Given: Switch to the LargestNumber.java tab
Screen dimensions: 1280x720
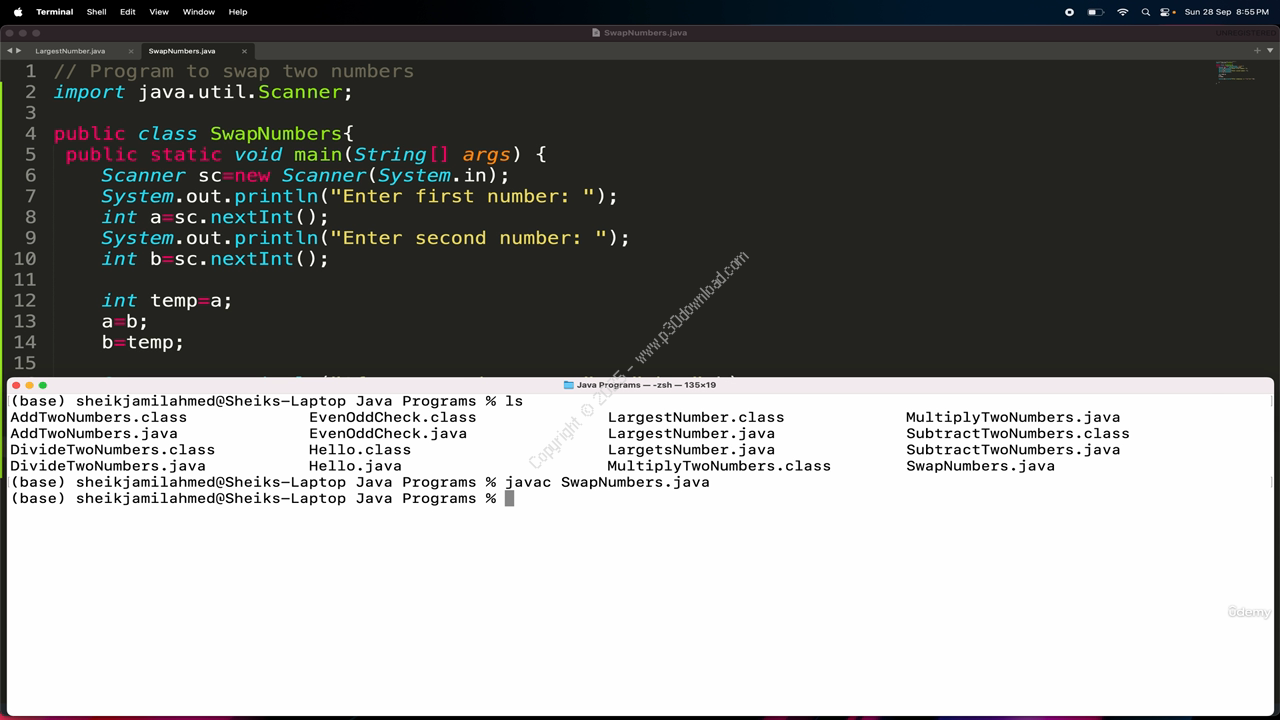Looking at the screenshot, I should 70,51.
